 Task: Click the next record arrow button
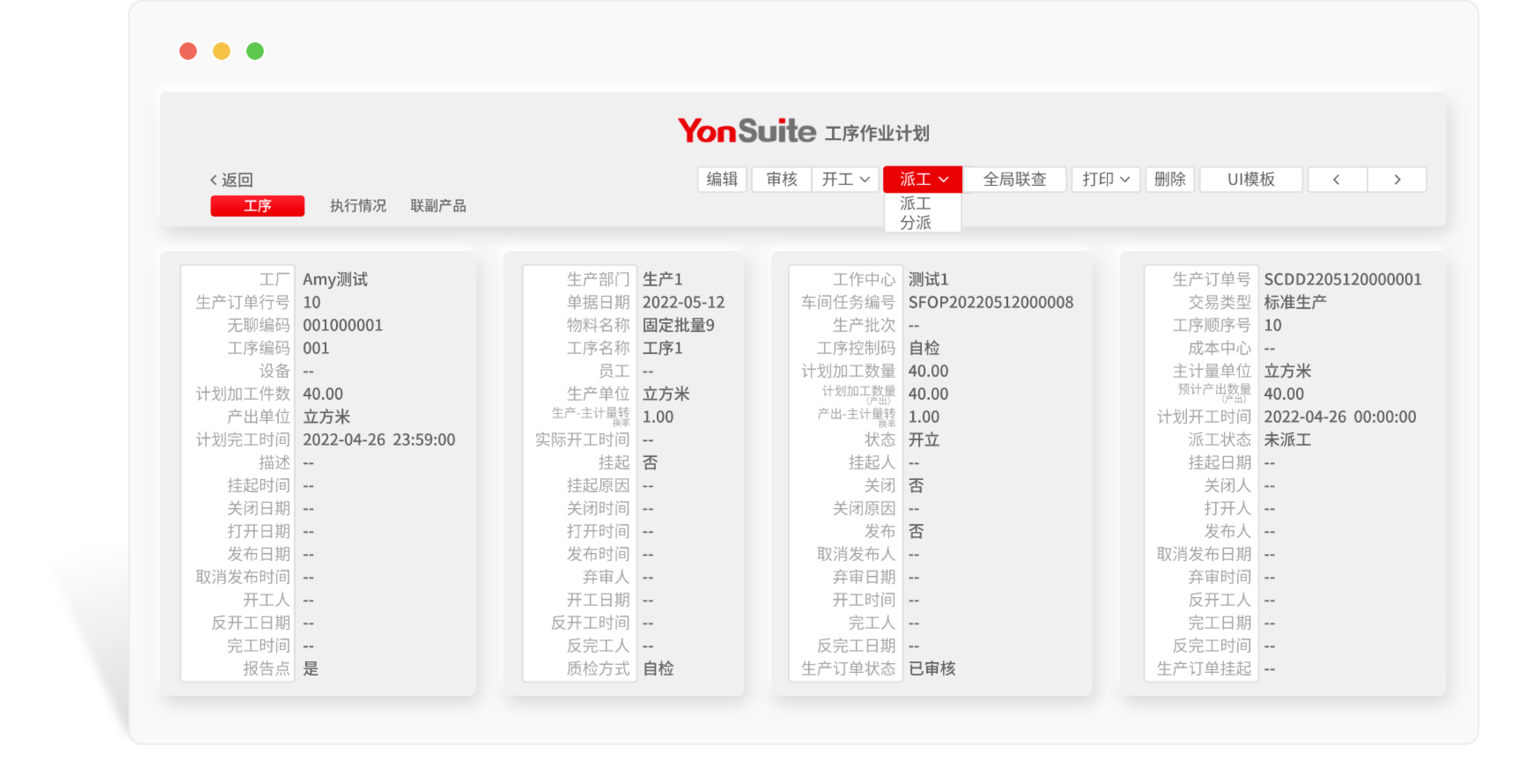[x=1397, y=179]
